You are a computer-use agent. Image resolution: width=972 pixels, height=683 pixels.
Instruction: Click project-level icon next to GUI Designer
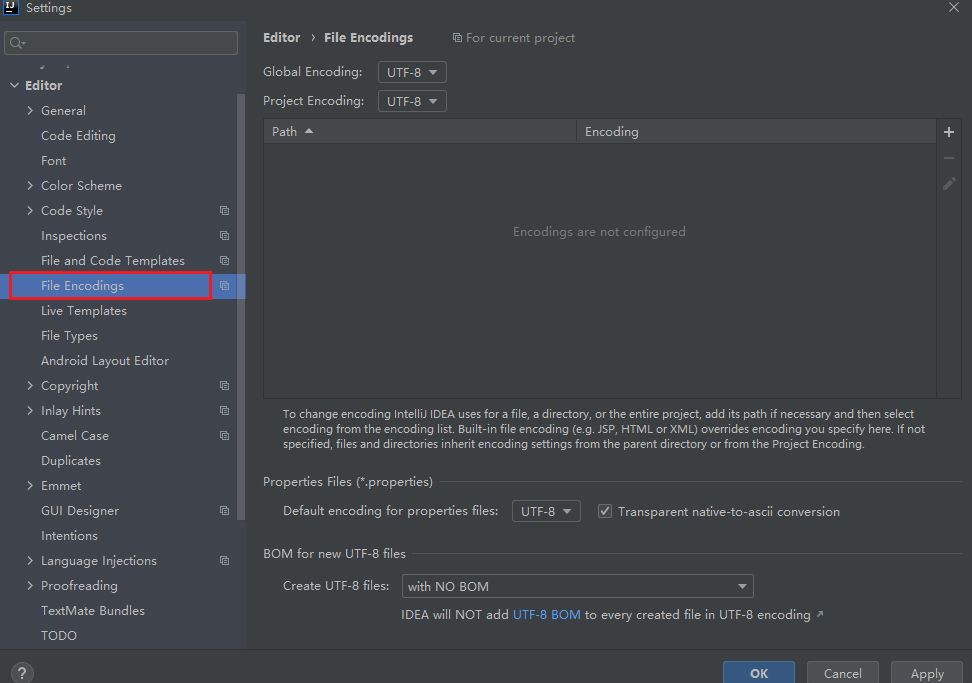point(224,511)
